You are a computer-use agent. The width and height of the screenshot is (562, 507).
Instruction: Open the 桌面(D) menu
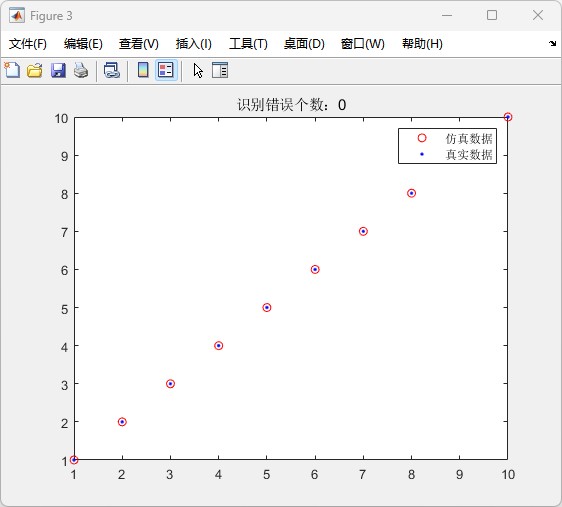pos(304,44)
